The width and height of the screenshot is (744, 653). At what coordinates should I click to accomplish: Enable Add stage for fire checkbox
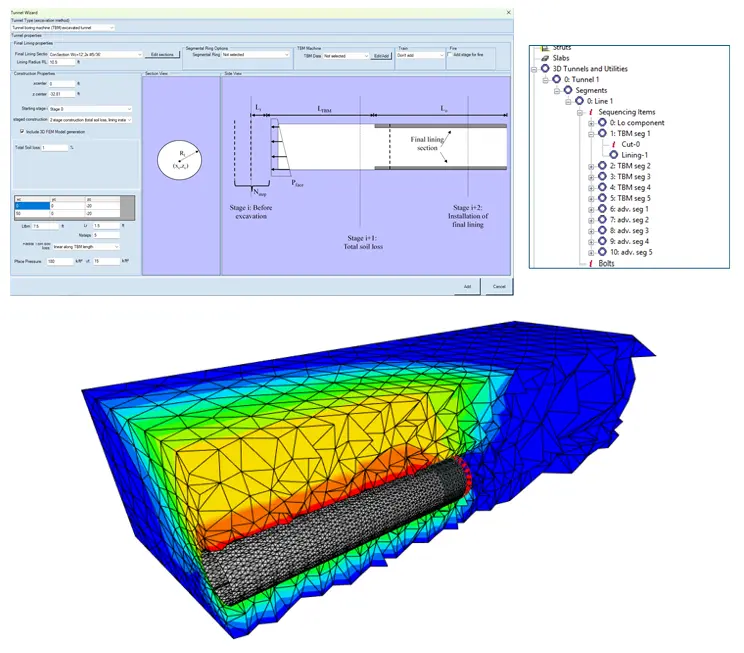coord(450,55)
